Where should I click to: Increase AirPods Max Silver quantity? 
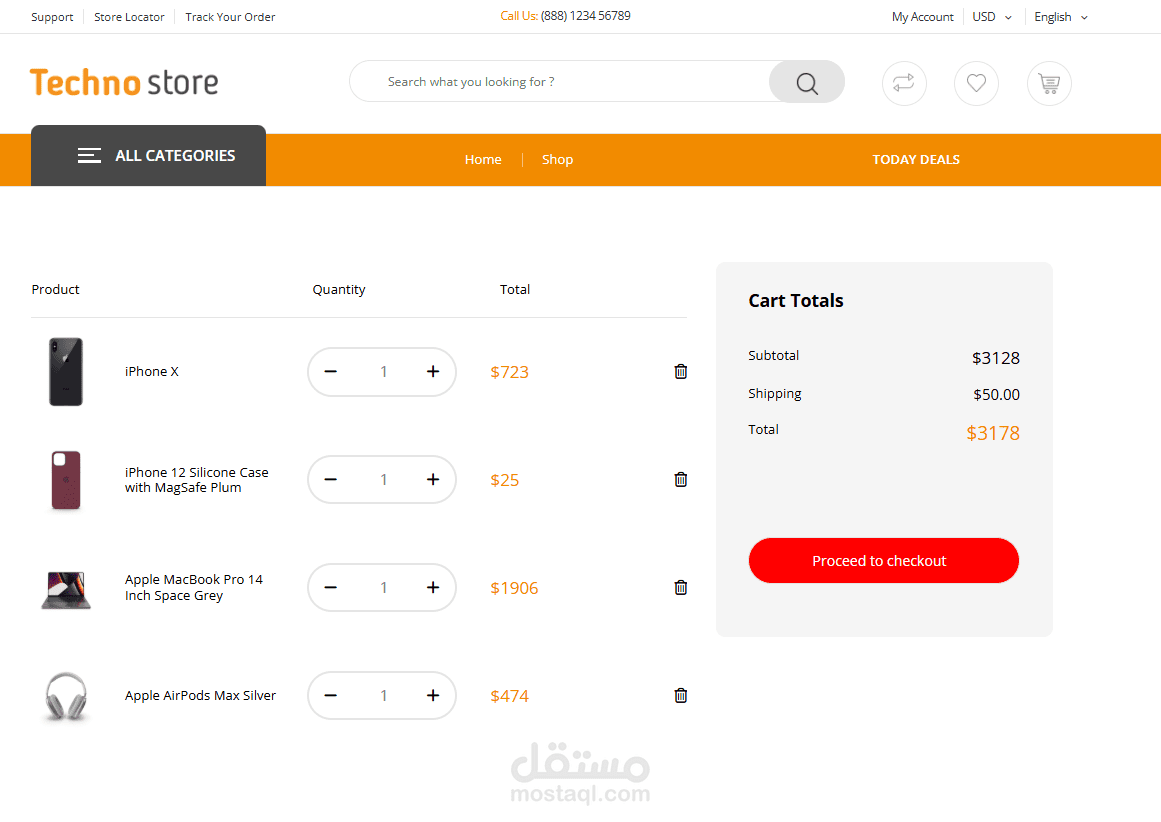click(433, 695)
